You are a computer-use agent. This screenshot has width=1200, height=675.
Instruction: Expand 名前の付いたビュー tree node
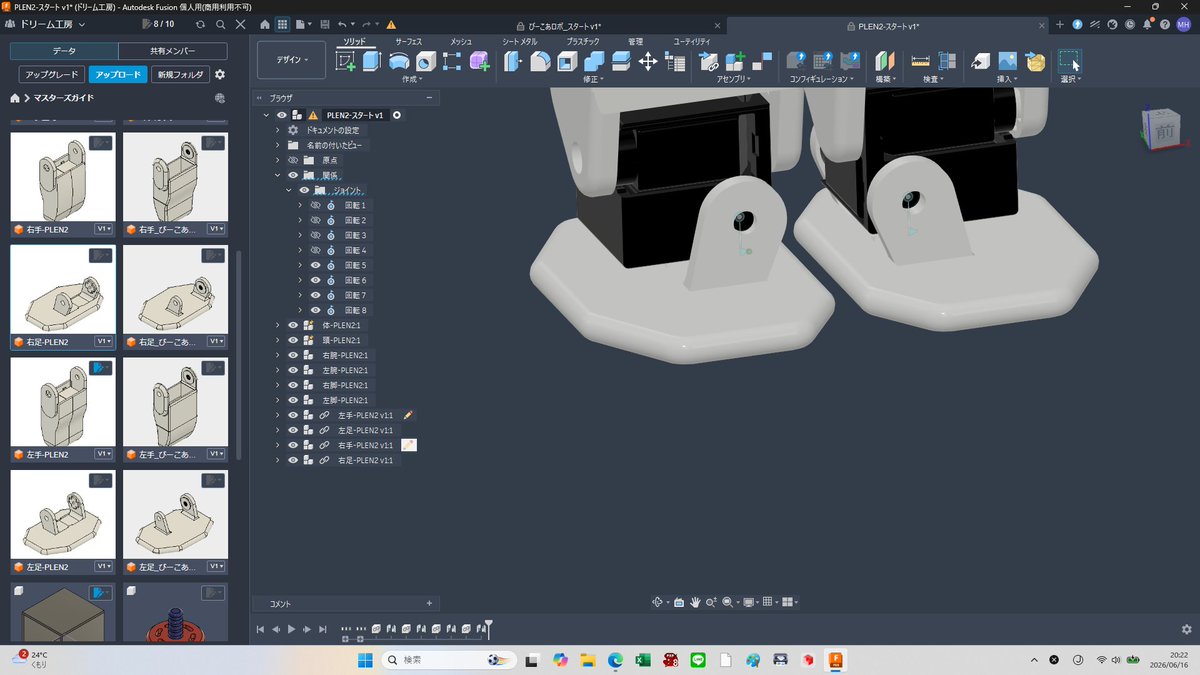click(x=278, y=145)
